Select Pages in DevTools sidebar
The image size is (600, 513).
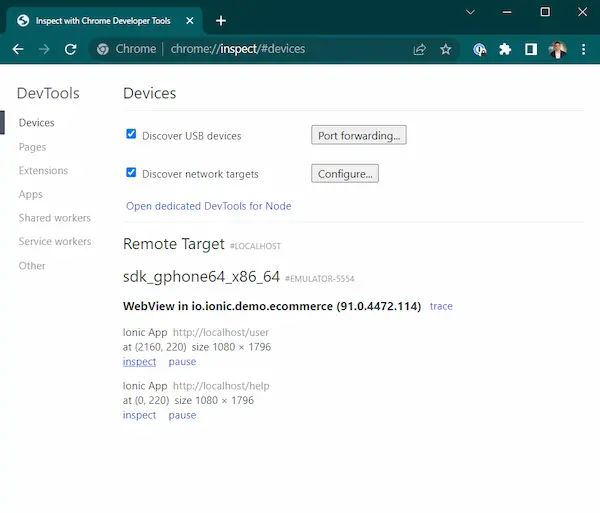tap(32, 147)
